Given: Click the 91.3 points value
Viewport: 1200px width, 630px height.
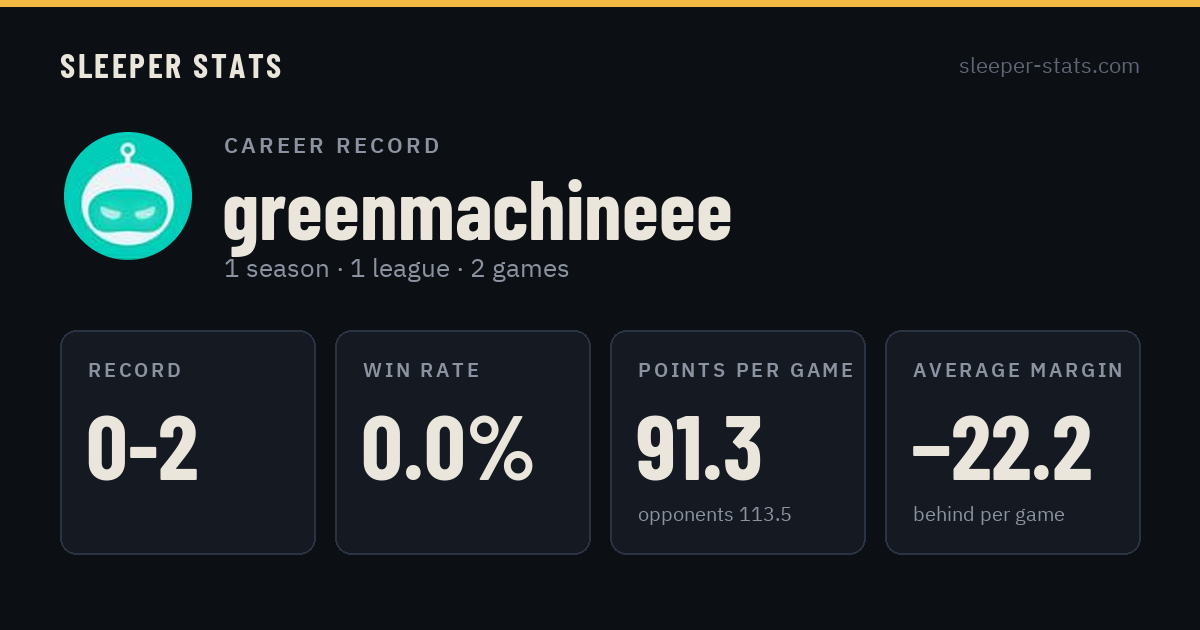Looking at the screenshot, I should pos(700,448).
